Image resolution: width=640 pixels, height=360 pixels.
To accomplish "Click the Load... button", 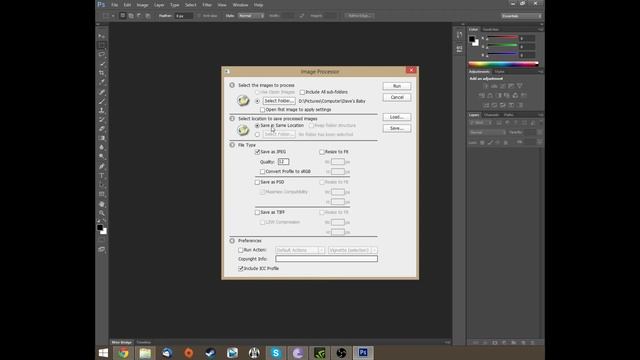I will point(397,117).
